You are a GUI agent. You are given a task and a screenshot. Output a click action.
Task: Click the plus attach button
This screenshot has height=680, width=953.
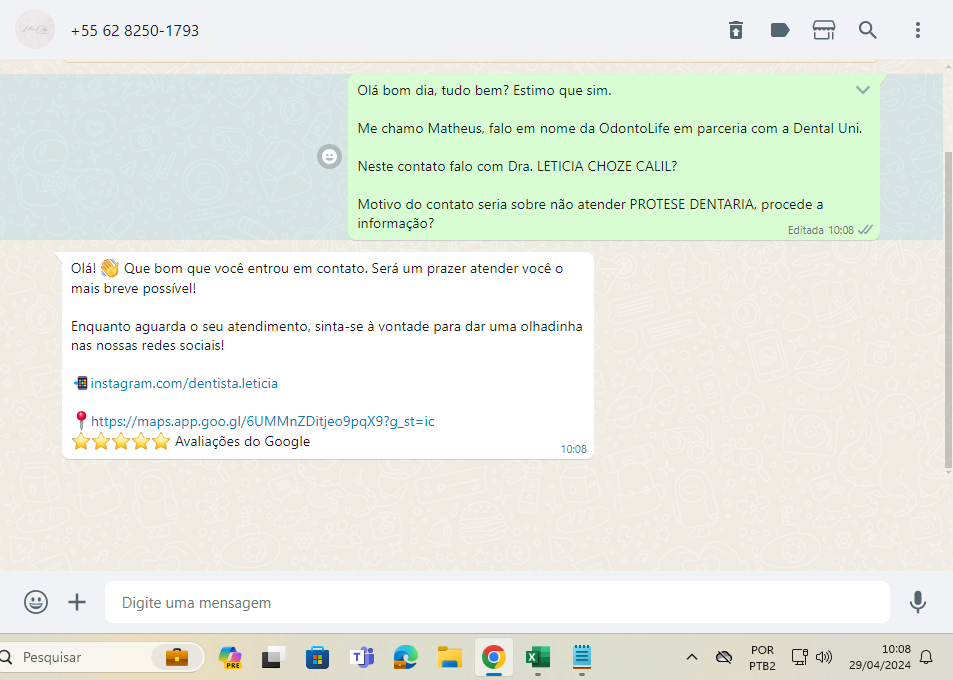pos(77,602)
